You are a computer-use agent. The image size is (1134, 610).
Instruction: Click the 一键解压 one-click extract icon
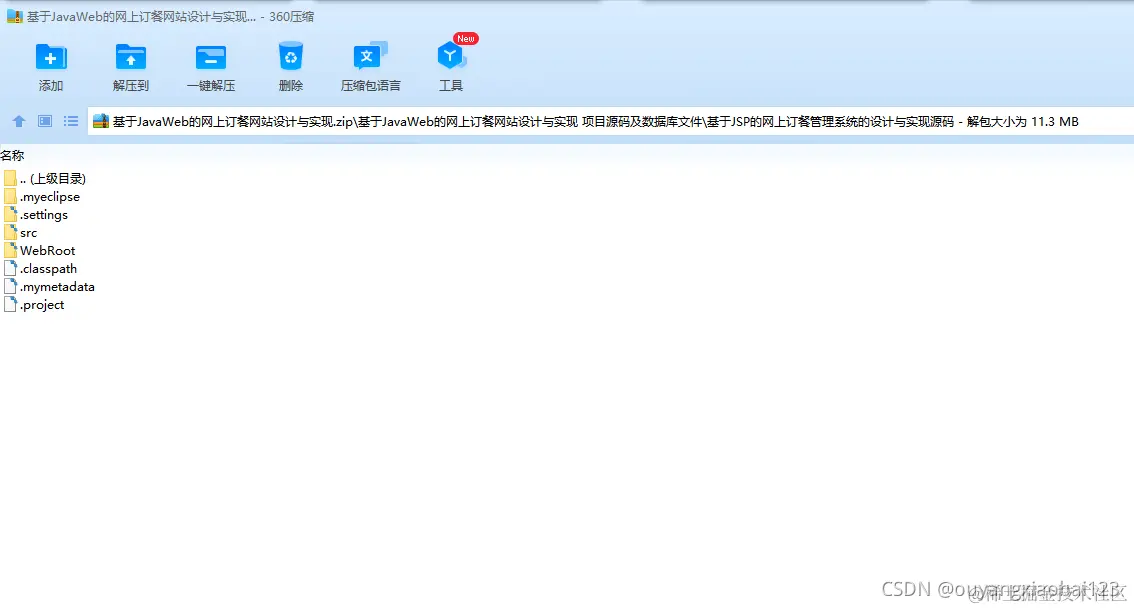[211, 57]
